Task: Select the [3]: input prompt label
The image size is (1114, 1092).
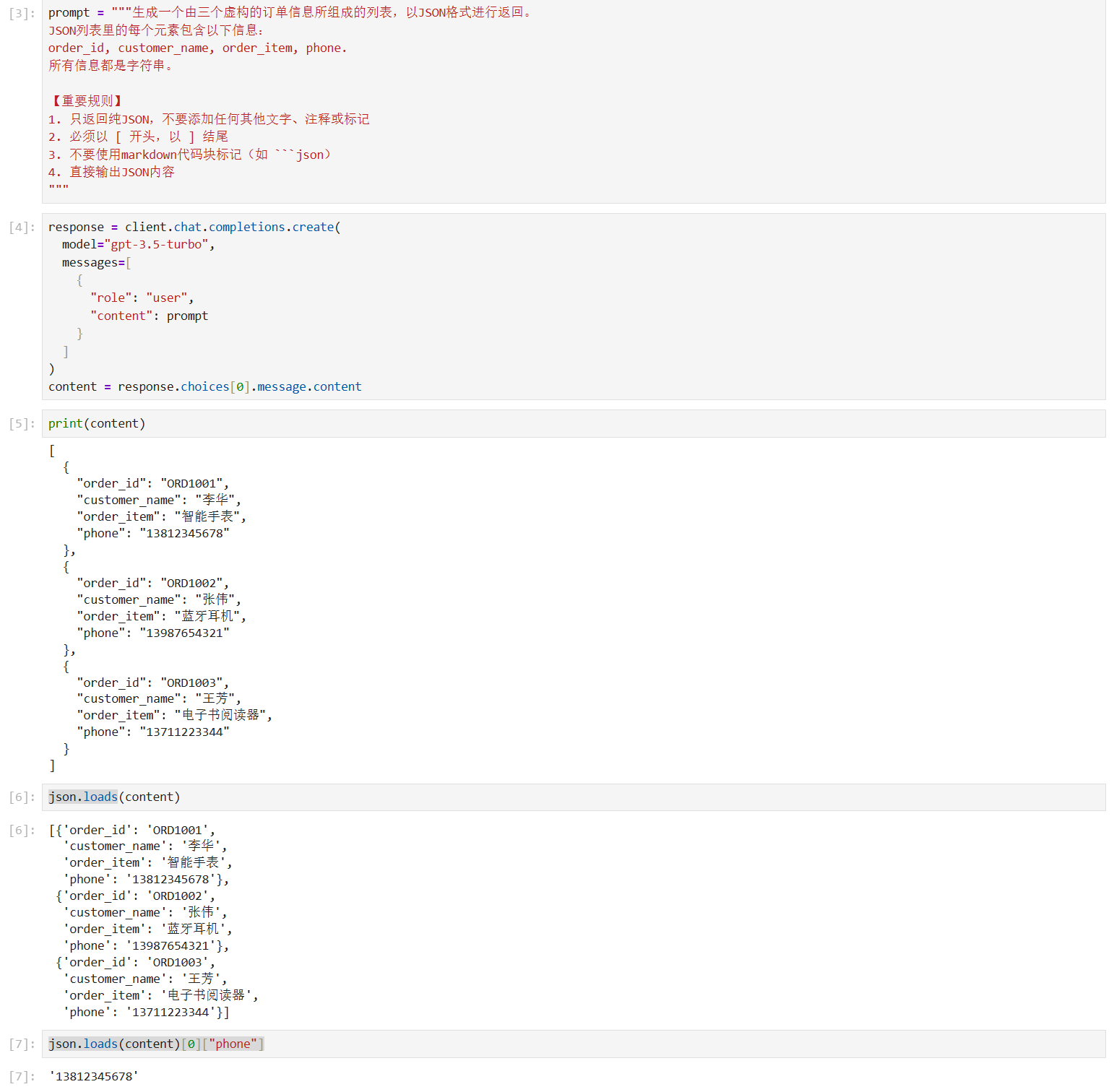Action: pos(22,13)
